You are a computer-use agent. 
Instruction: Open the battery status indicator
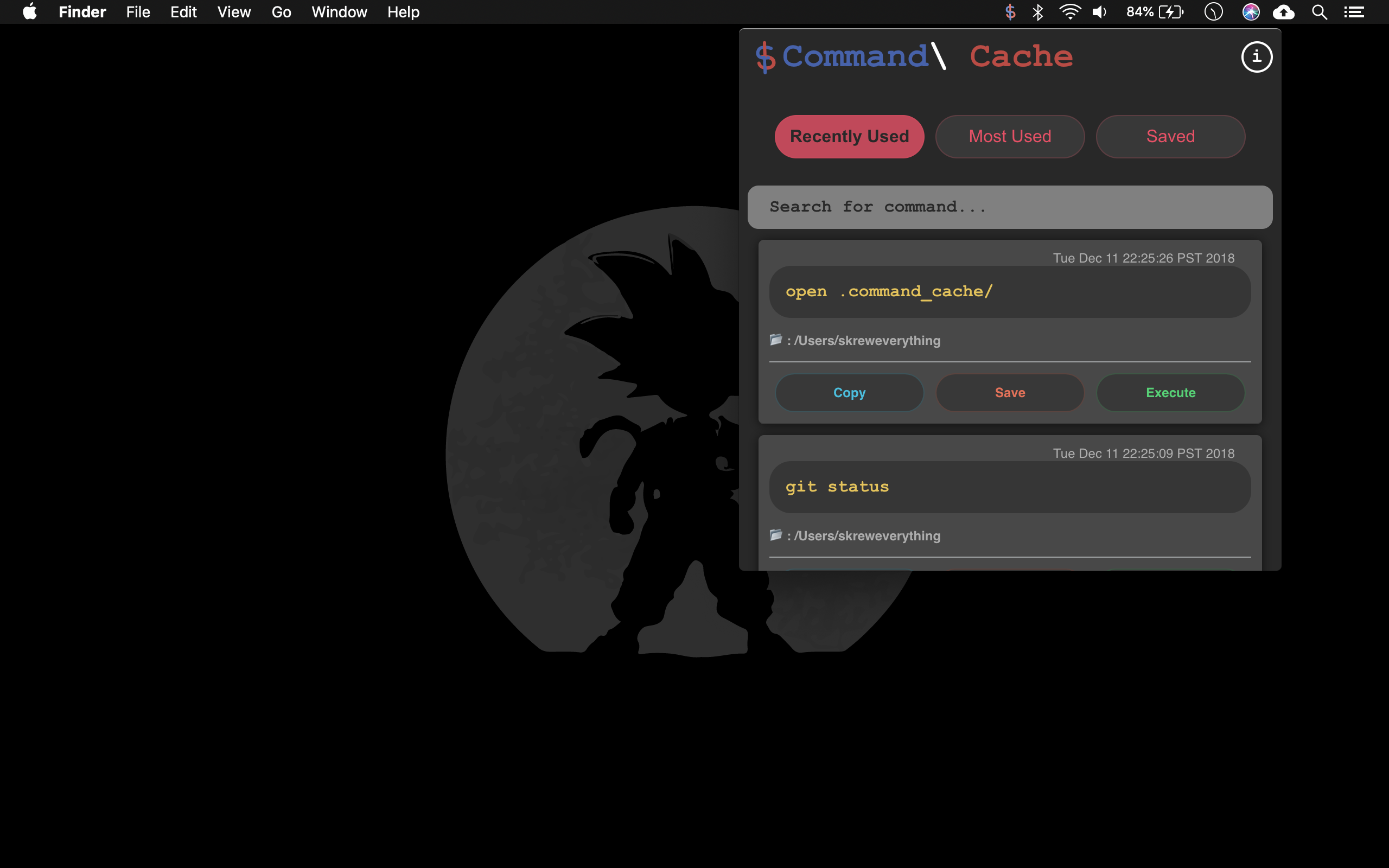pos(1155,12)
